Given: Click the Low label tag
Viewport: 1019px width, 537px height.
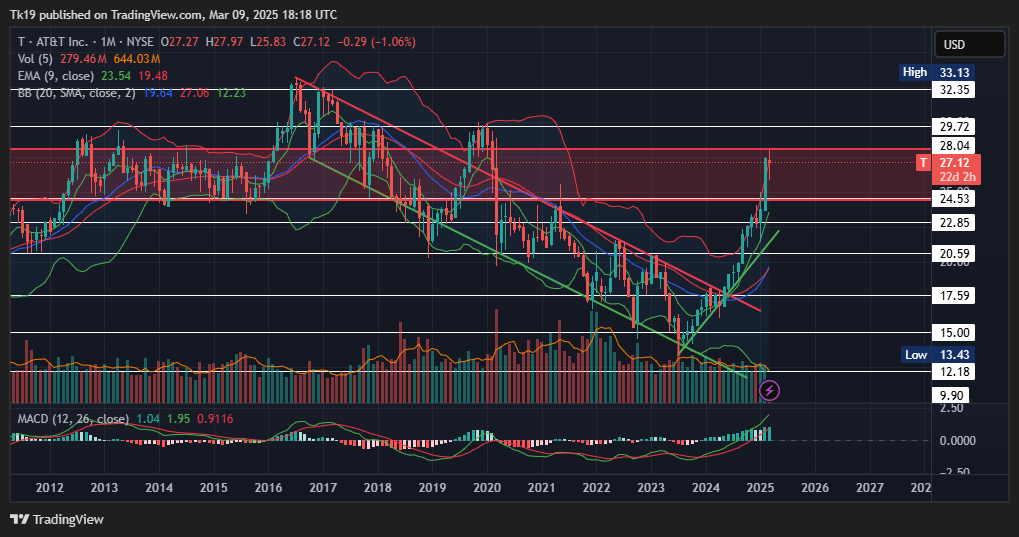Looking at the screenshot, I should point(916,354).
